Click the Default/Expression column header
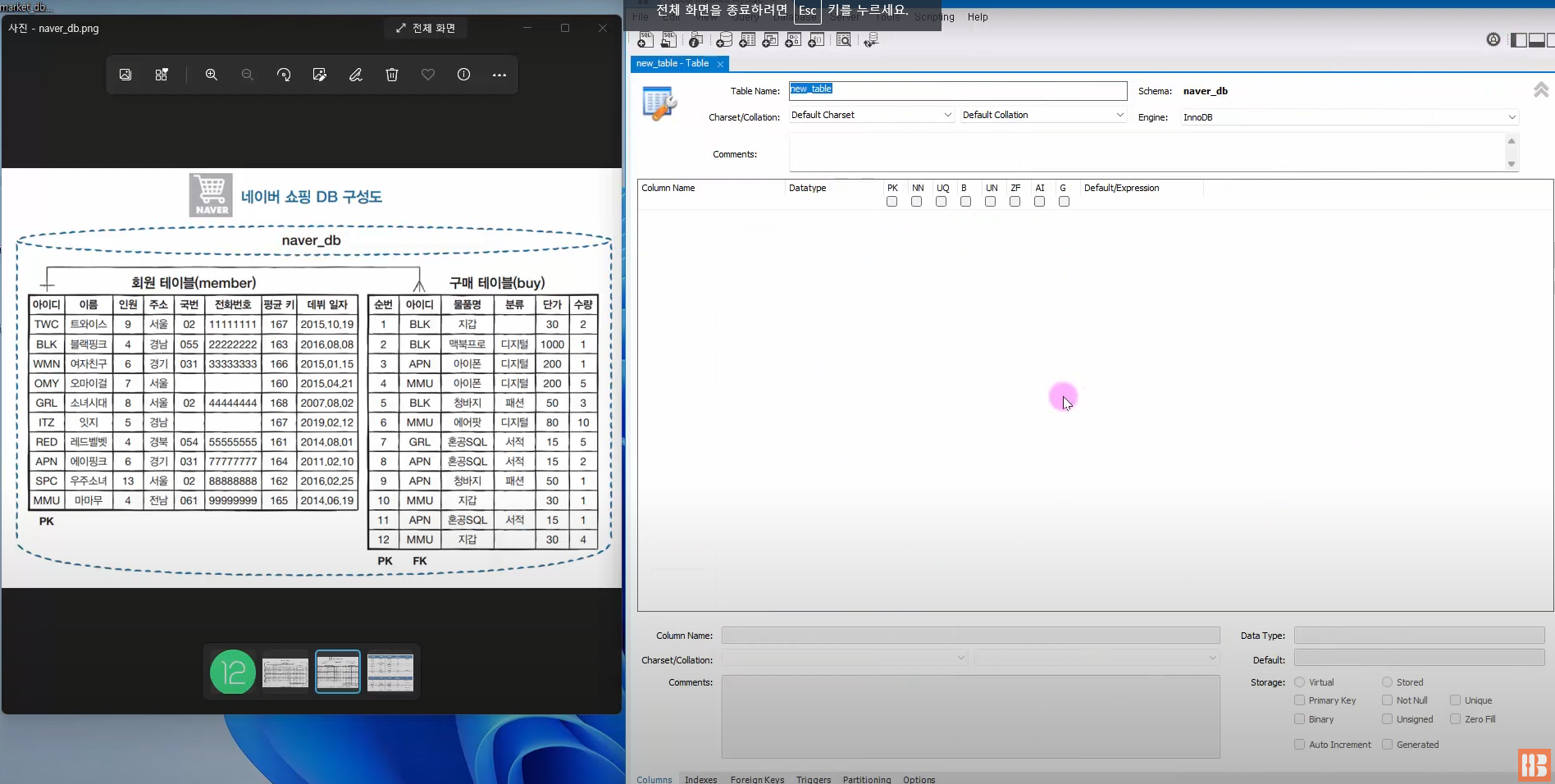1555x784 pixels. pyautogui.click(x=1121, y=188)
